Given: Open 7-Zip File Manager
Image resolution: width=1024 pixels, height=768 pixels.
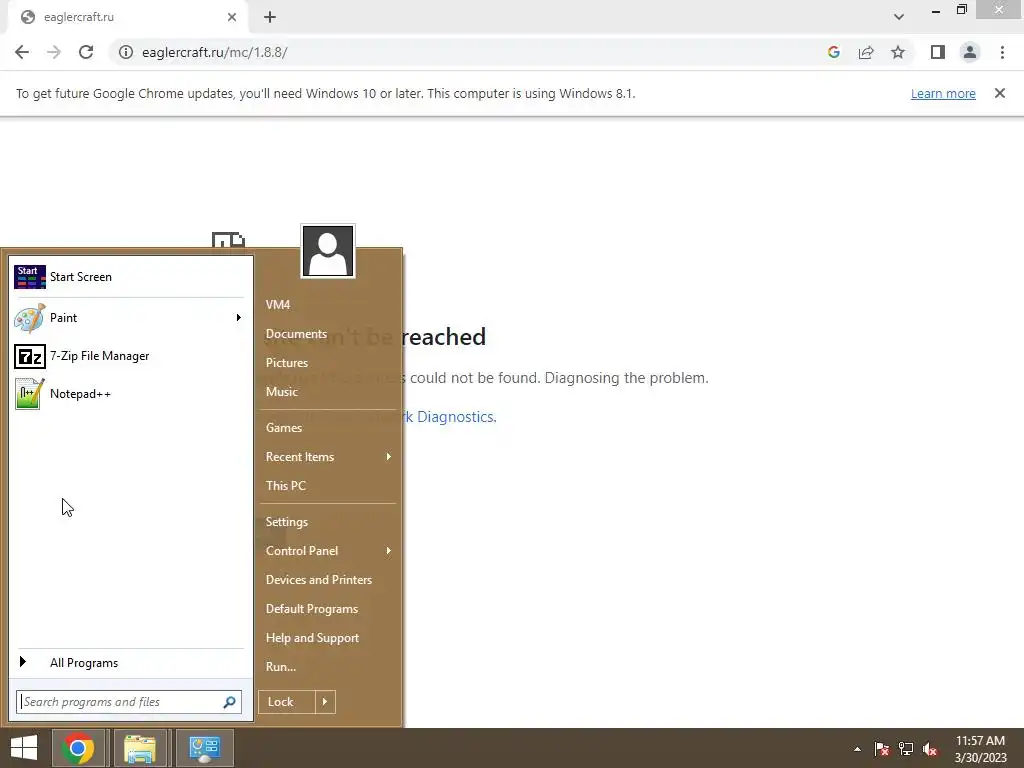Looking at the screenshot, I should (x=129, y=356).
